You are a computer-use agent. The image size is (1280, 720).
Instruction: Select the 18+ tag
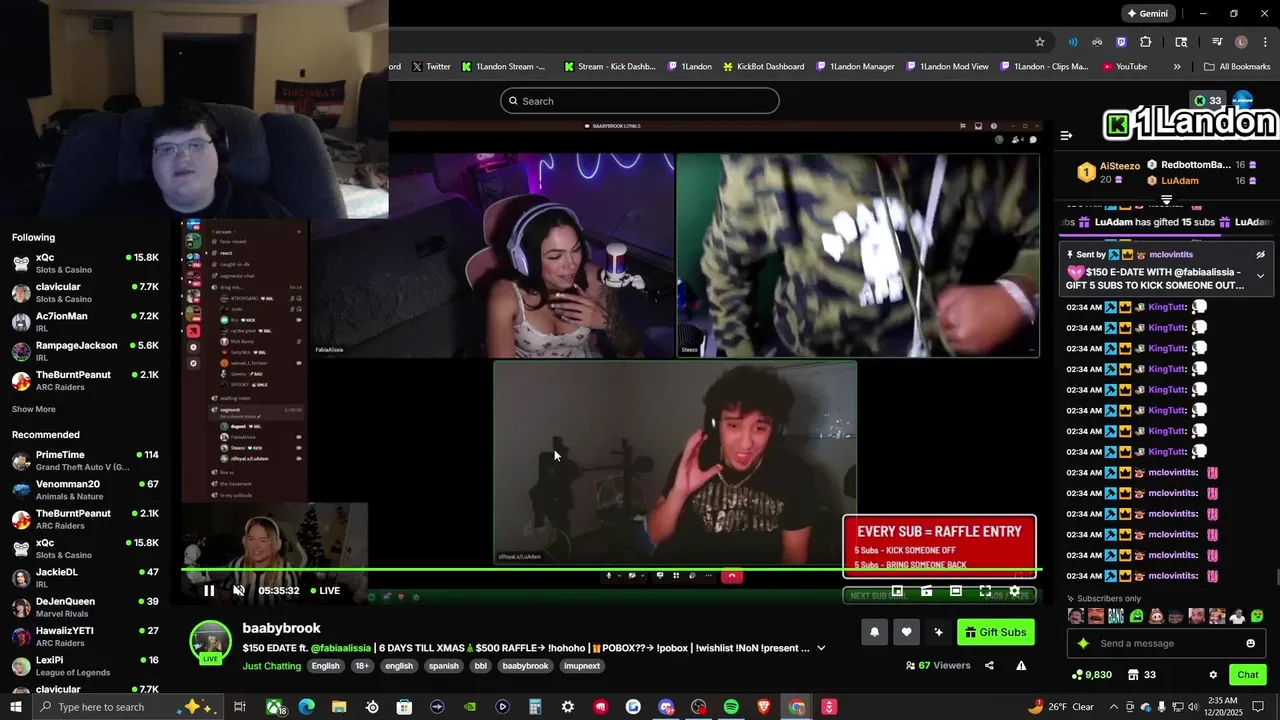point(362,666)
